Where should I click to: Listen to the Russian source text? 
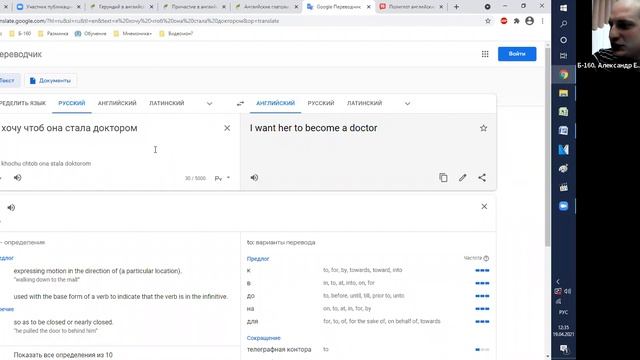(x=18, y=178)
